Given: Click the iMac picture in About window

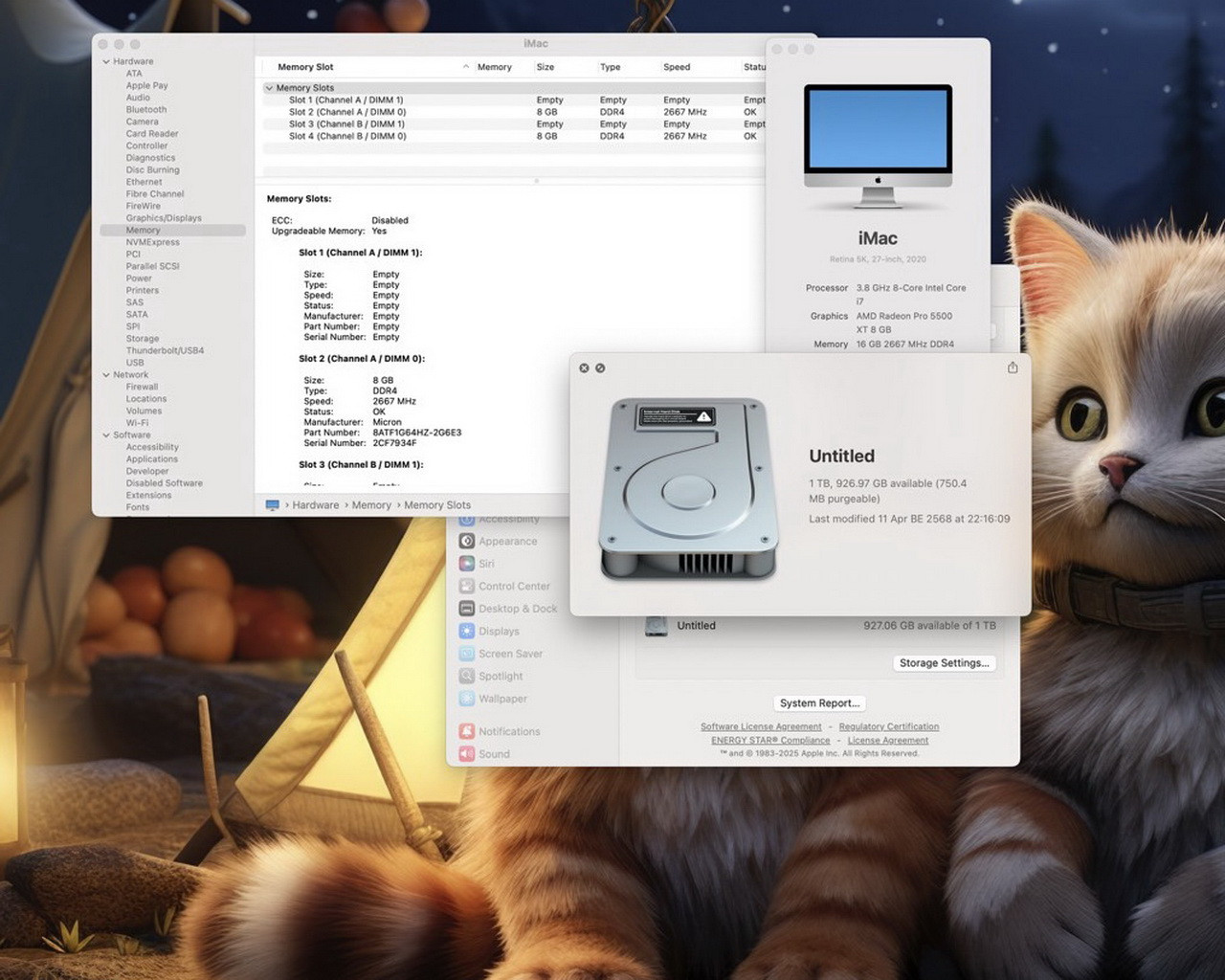Looking at the screenshot, I should pos(878,146).
